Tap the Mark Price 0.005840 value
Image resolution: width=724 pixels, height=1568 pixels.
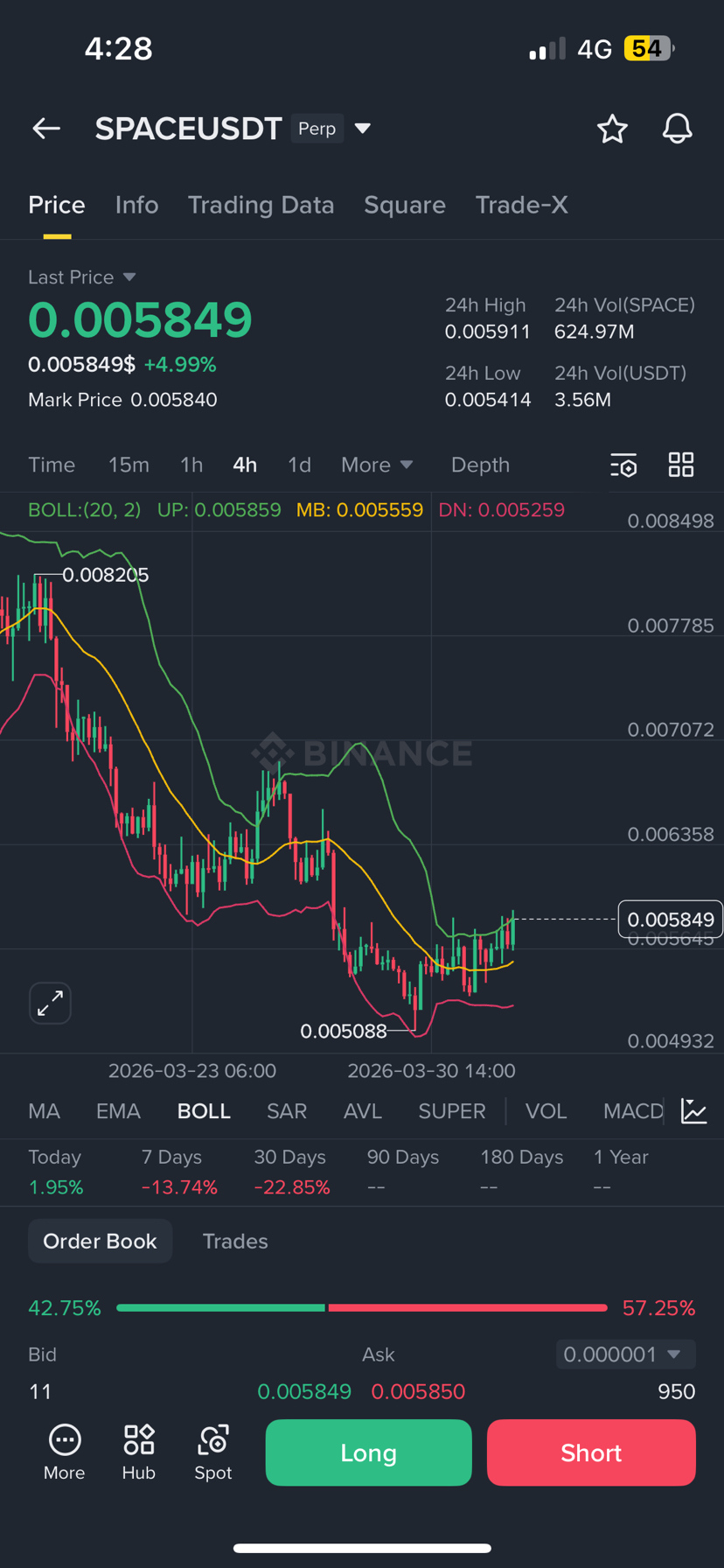(174, 400)
